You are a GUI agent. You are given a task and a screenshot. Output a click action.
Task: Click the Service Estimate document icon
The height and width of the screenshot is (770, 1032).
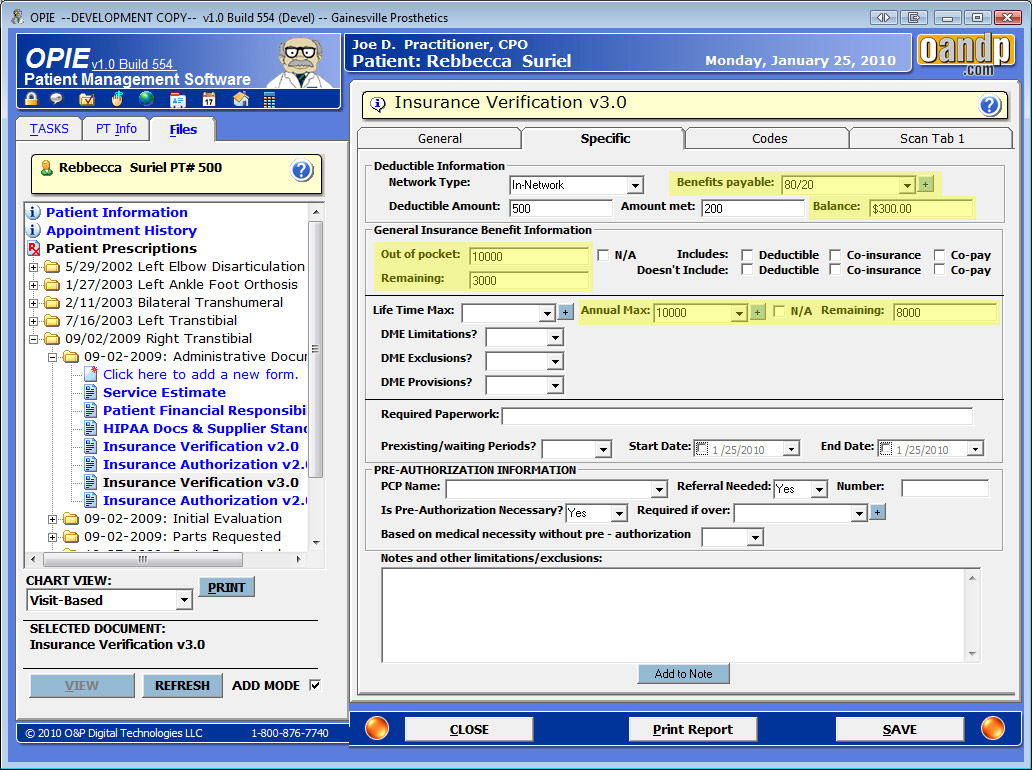pos(91,393)
